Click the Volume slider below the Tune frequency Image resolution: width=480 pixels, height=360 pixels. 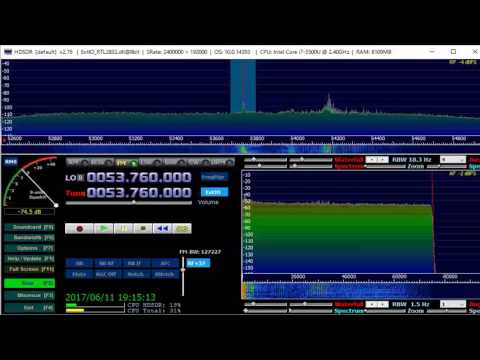pos(129,203)
